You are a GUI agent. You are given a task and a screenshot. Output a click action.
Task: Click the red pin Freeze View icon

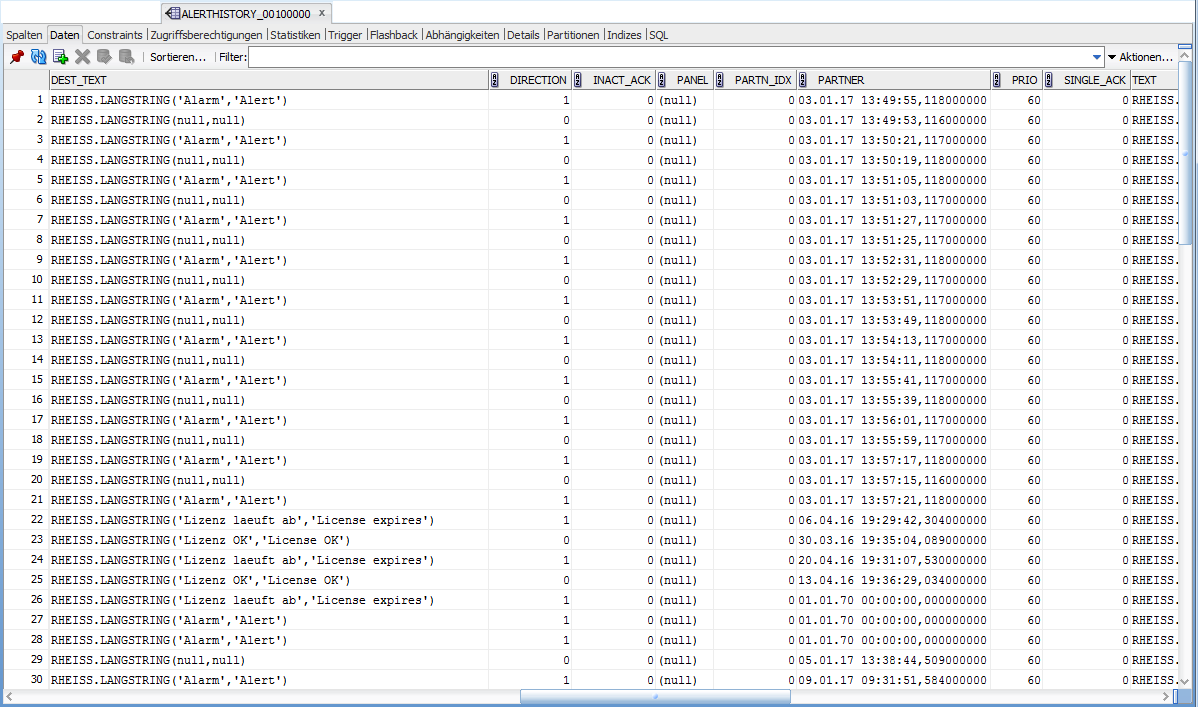(x=17, y=57)
